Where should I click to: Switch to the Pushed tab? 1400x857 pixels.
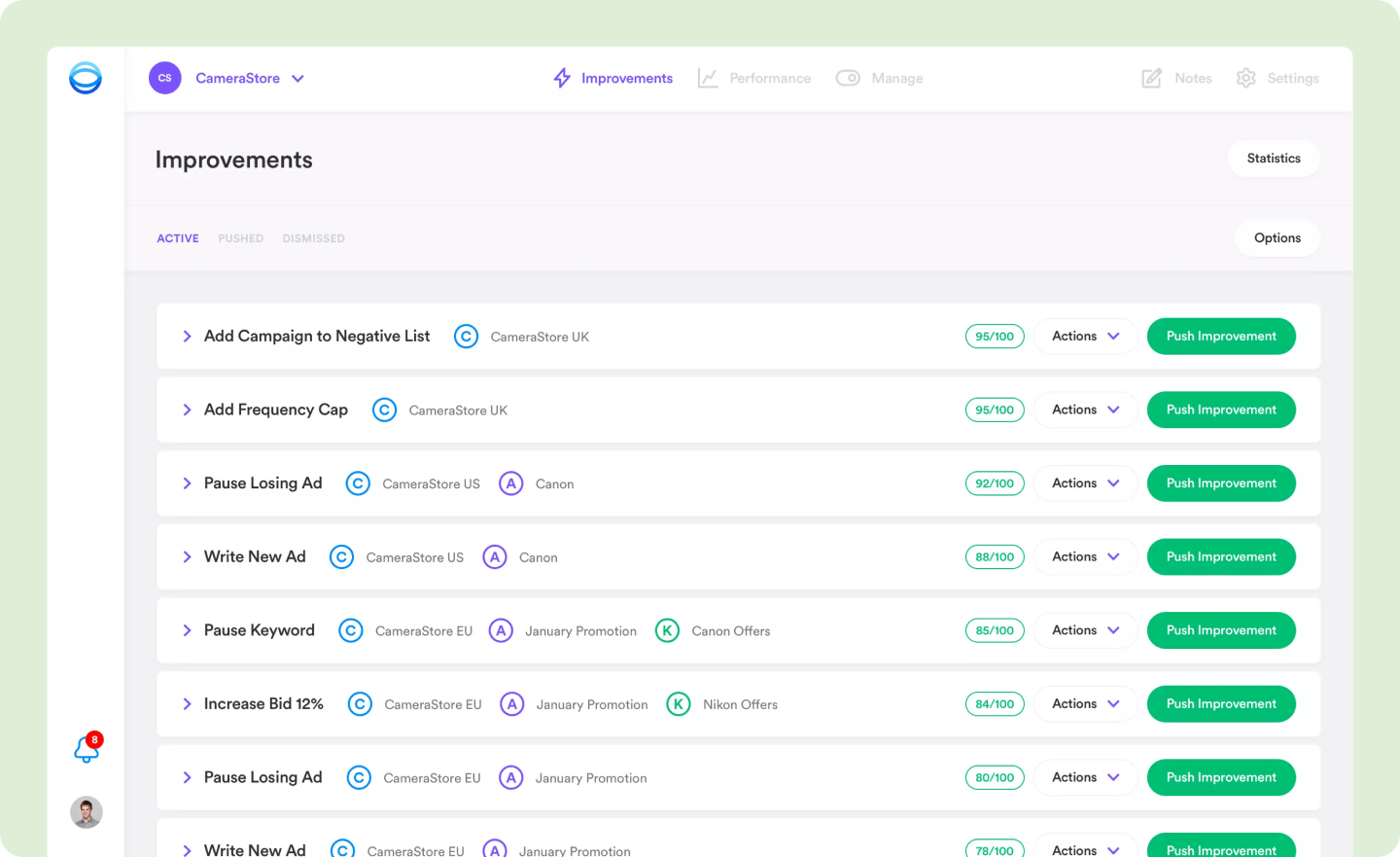click(x=240, y=238)
